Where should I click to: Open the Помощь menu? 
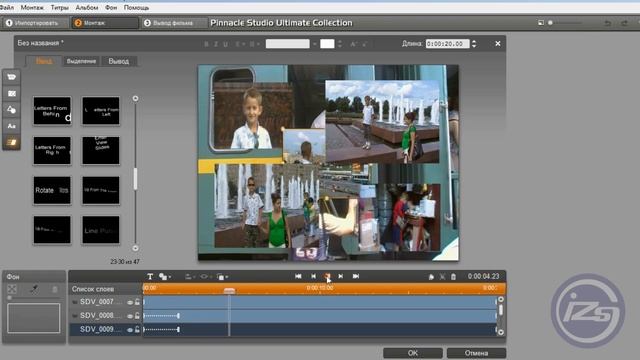[136, 7]
